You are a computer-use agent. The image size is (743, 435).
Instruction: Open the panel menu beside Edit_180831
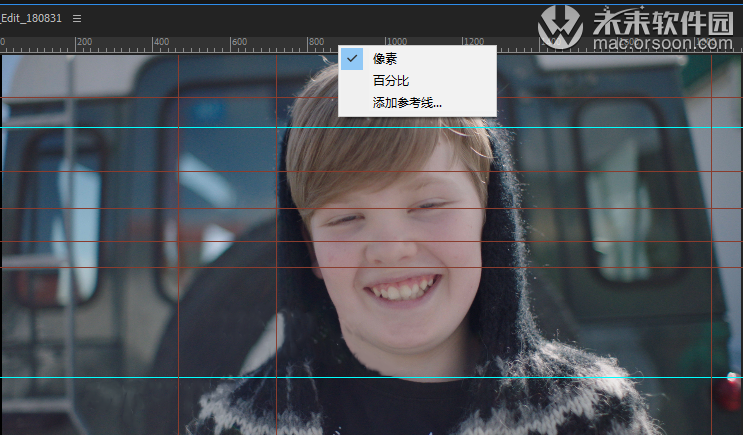(77, 18)
